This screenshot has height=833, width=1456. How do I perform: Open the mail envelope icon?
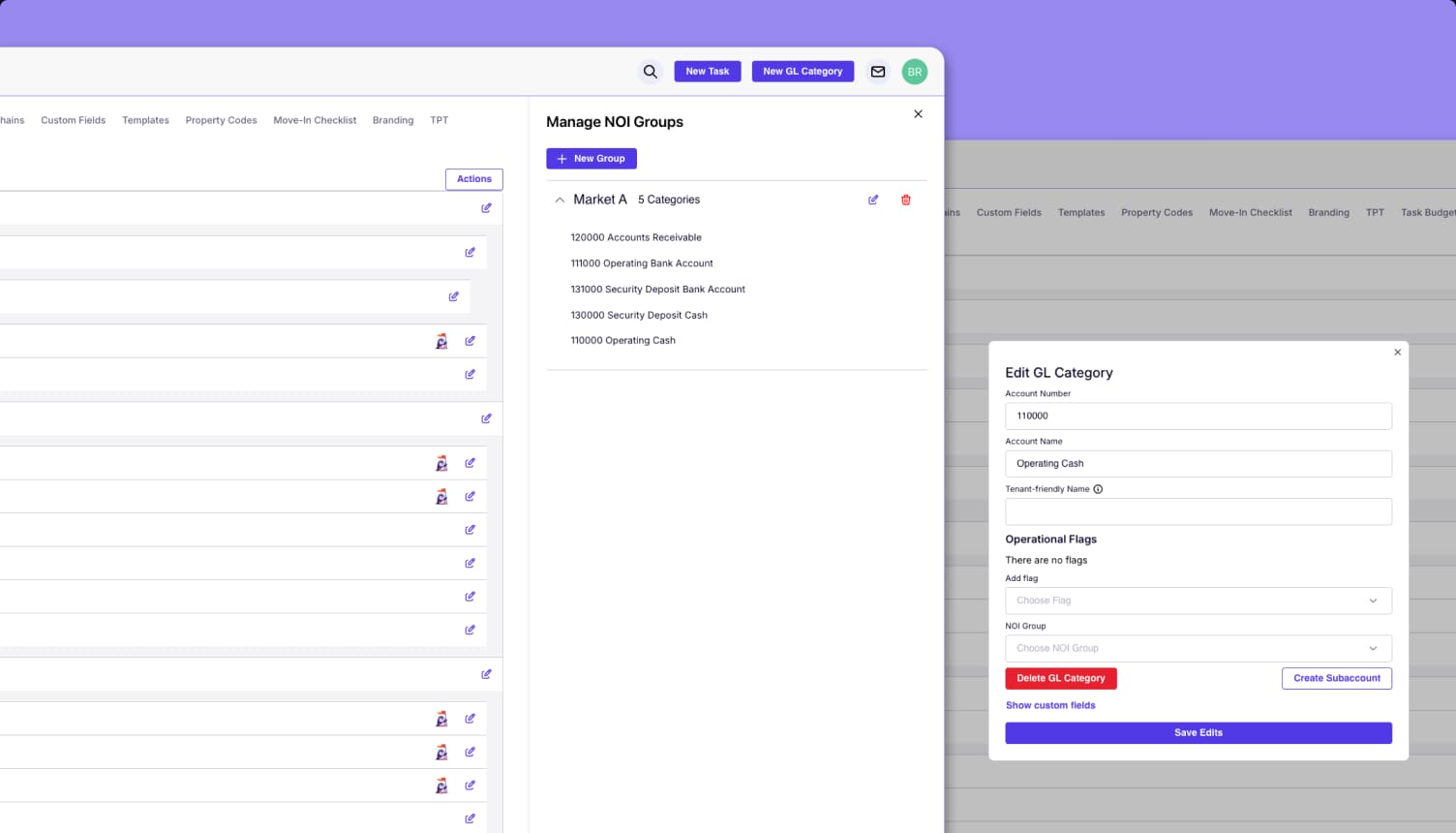878,72
